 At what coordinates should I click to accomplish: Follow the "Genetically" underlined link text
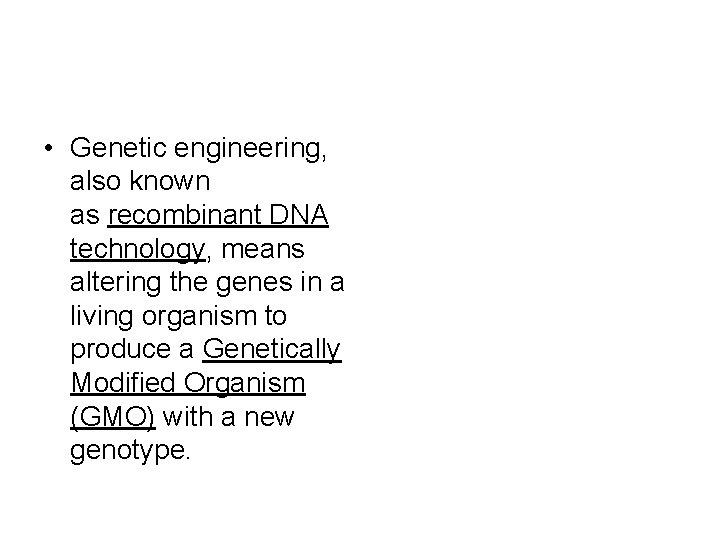pos(272,350)
